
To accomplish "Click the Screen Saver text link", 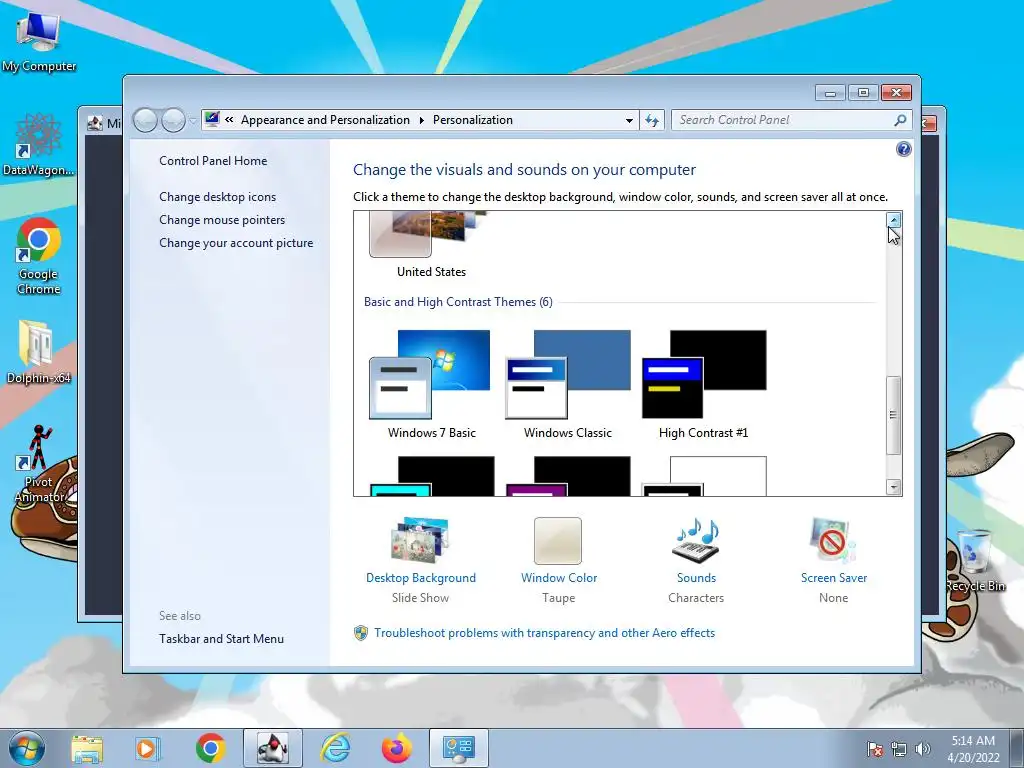I will tap(834, 578).
